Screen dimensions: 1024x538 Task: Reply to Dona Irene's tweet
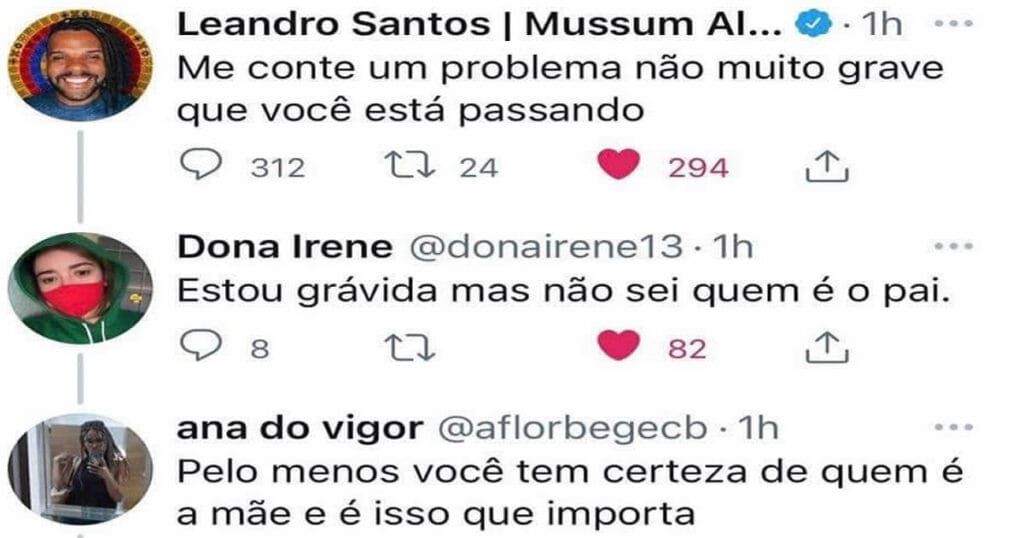200,345
